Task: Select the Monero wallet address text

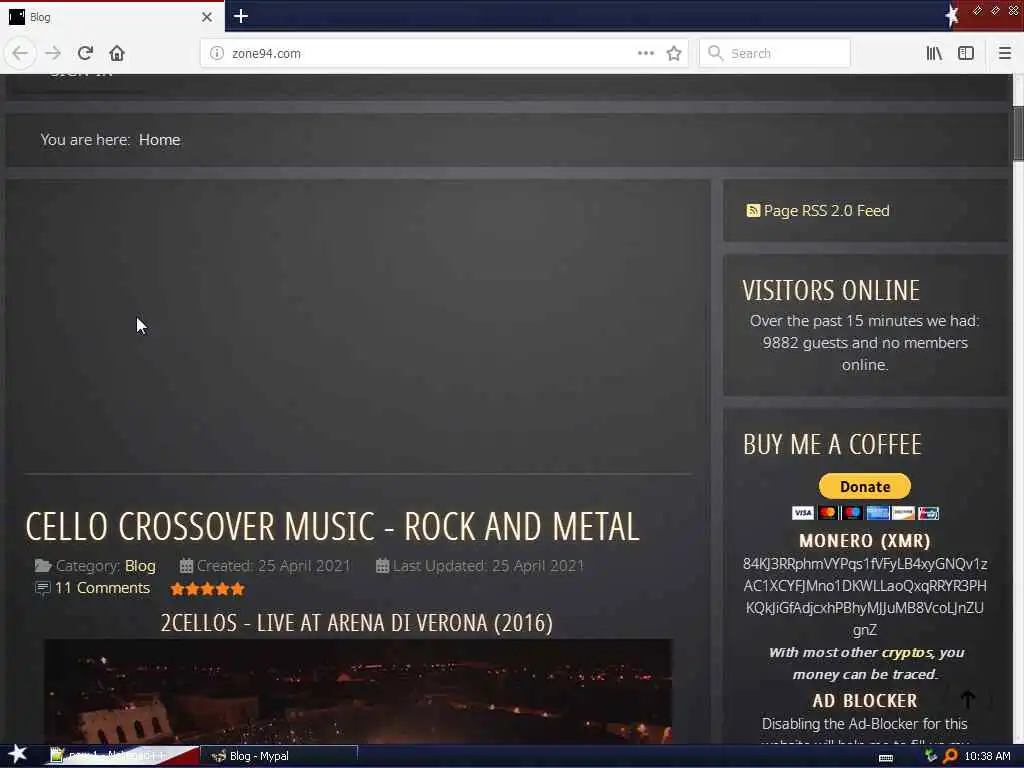Action: [865, 597]
